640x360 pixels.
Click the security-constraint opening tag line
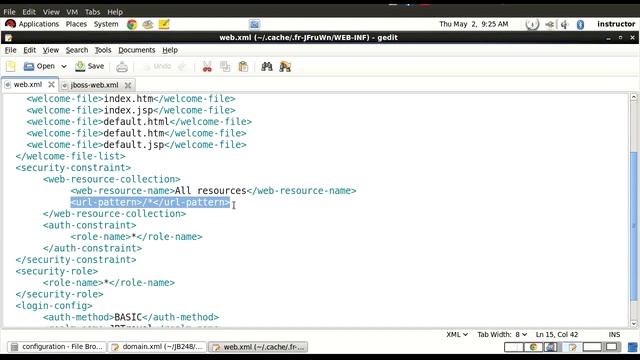73,168
